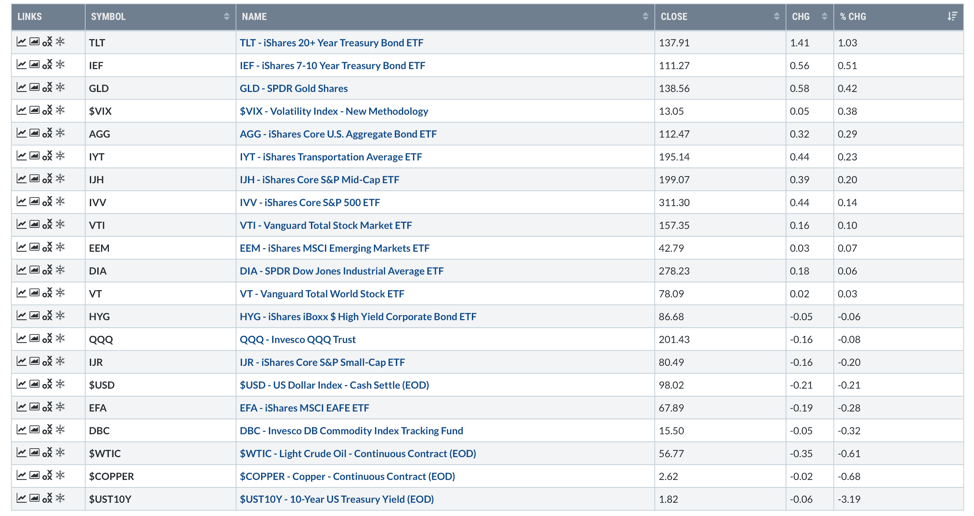The height and width of the screenshot is (516, 974).
Task: Click the snowflake seasonality icon for GLD
Action: pyautogui.click(x=60, y=88)
